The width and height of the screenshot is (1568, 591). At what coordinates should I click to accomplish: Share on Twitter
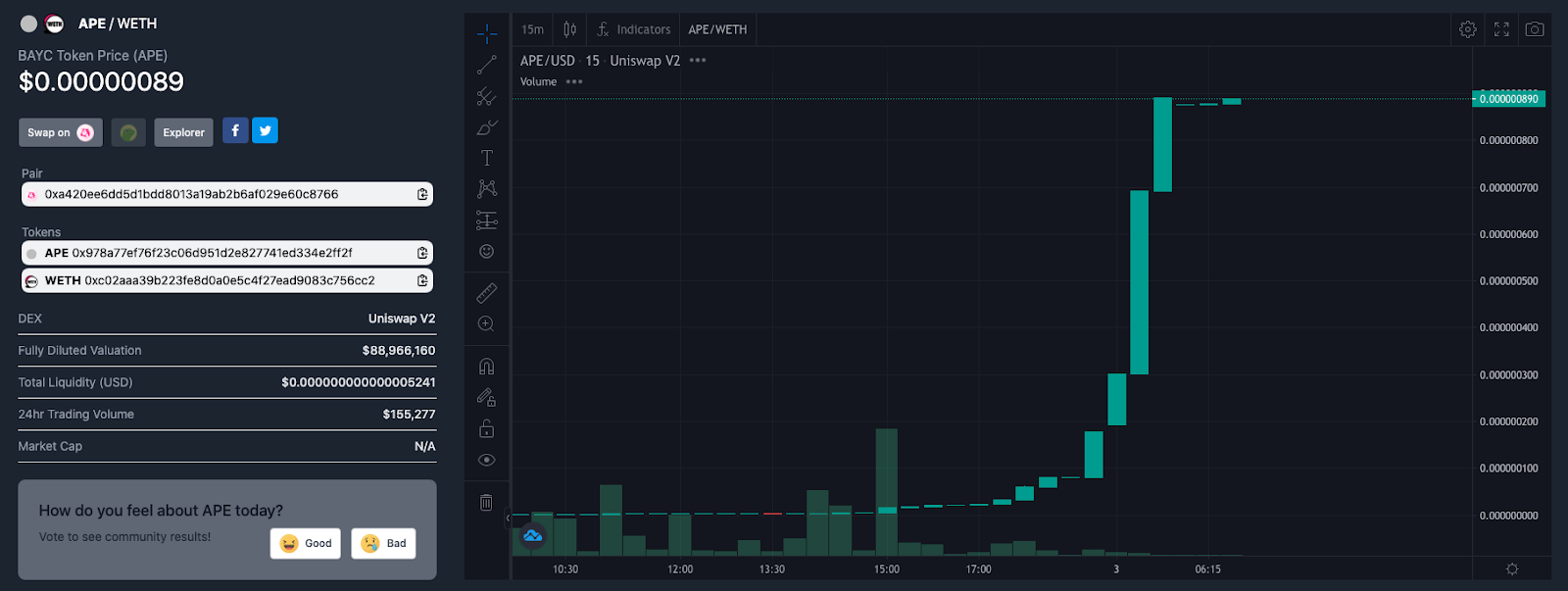pos(265,130)
